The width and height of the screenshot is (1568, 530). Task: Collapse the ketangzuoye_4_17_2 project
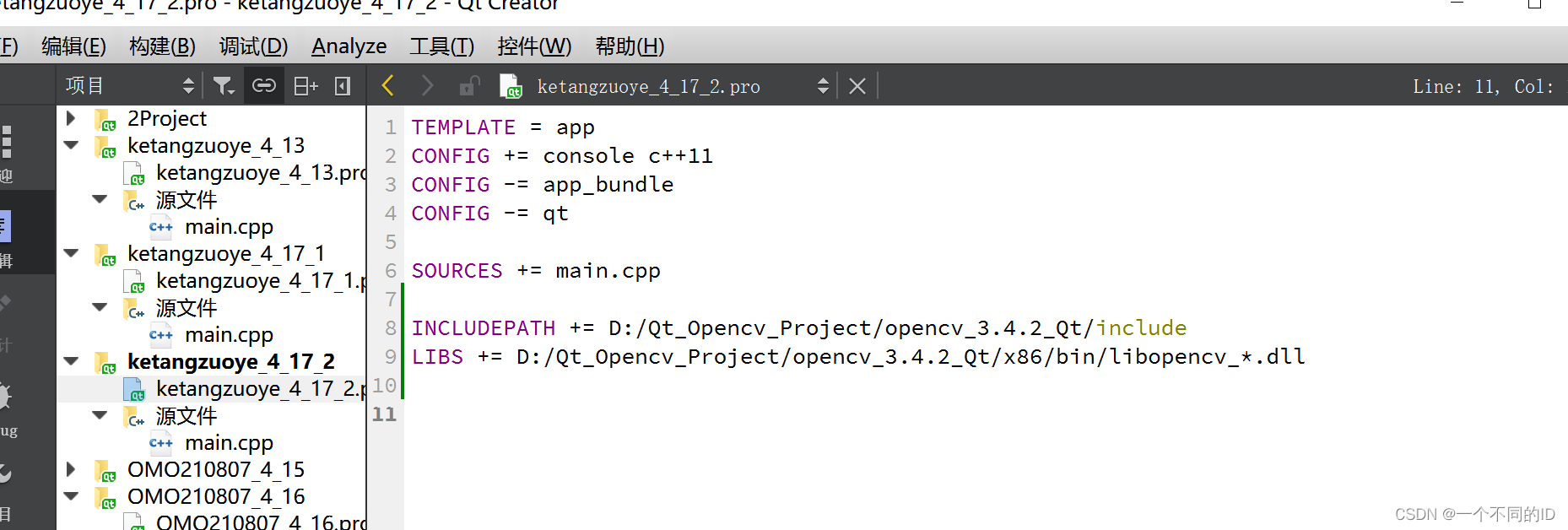click(x=71, y=361)
